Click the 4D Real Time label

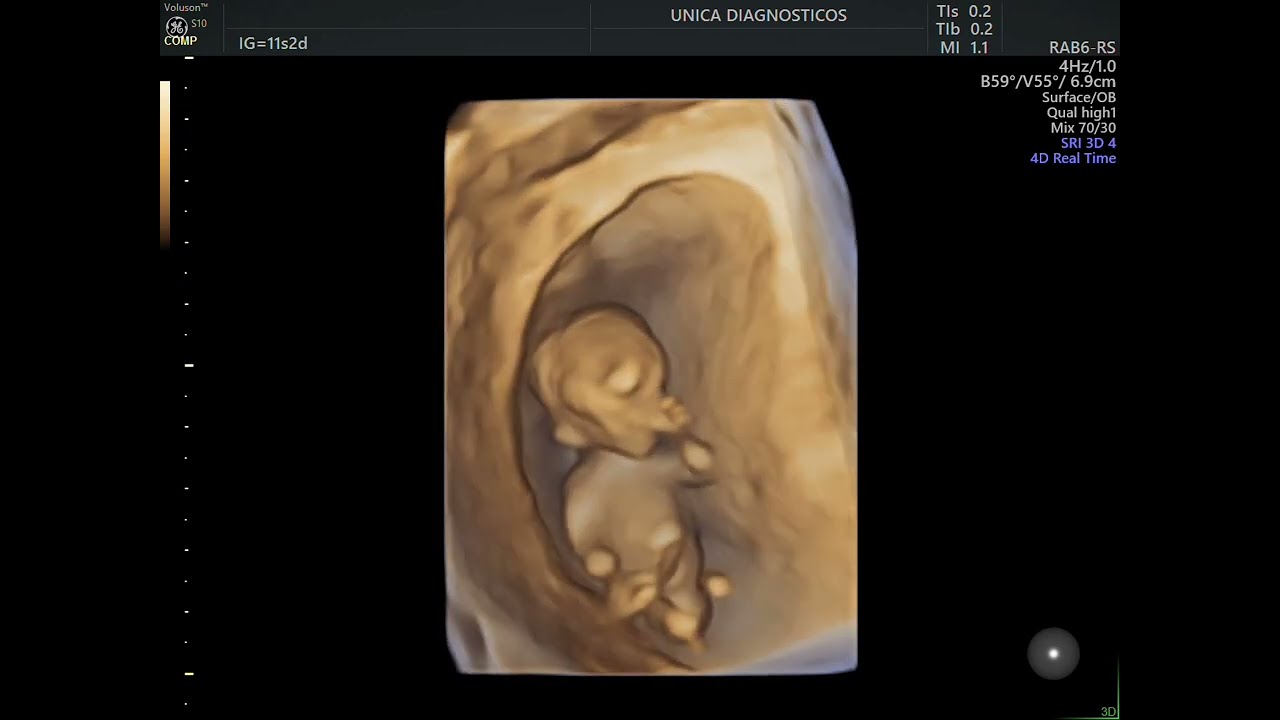coord(1073,158)
